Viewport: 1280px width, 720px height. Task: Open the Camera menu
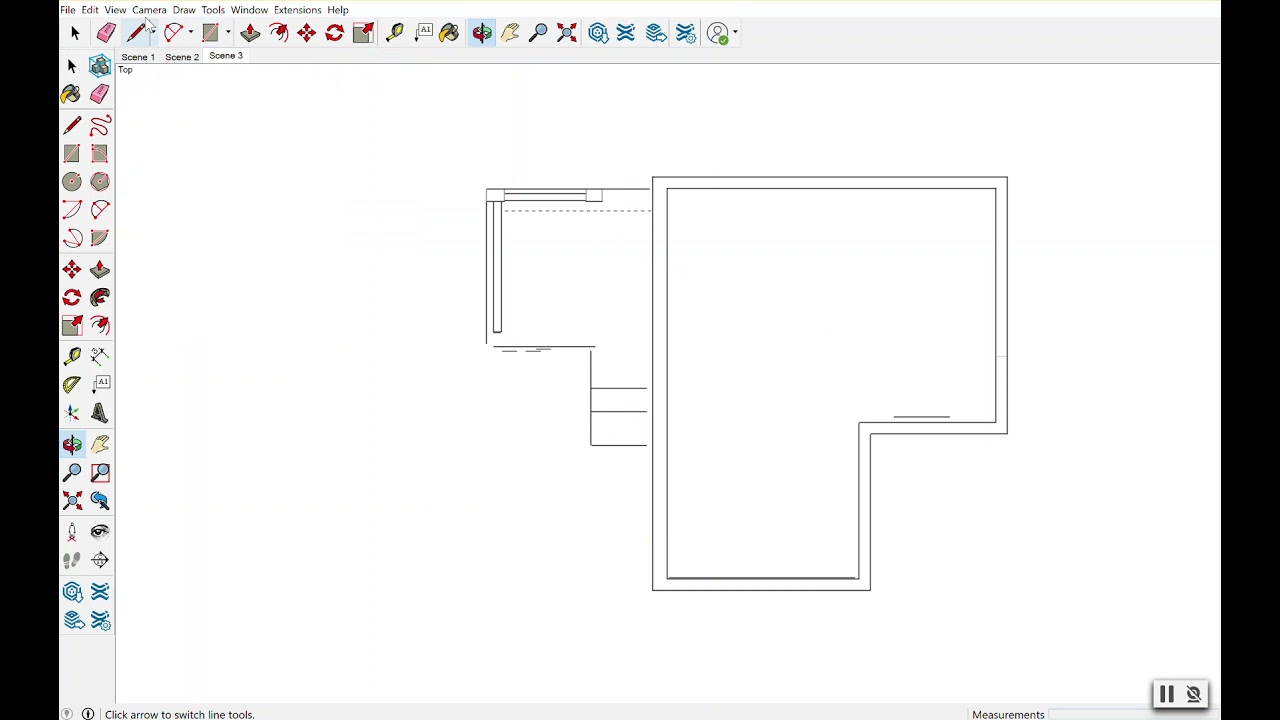pos(149,10)
